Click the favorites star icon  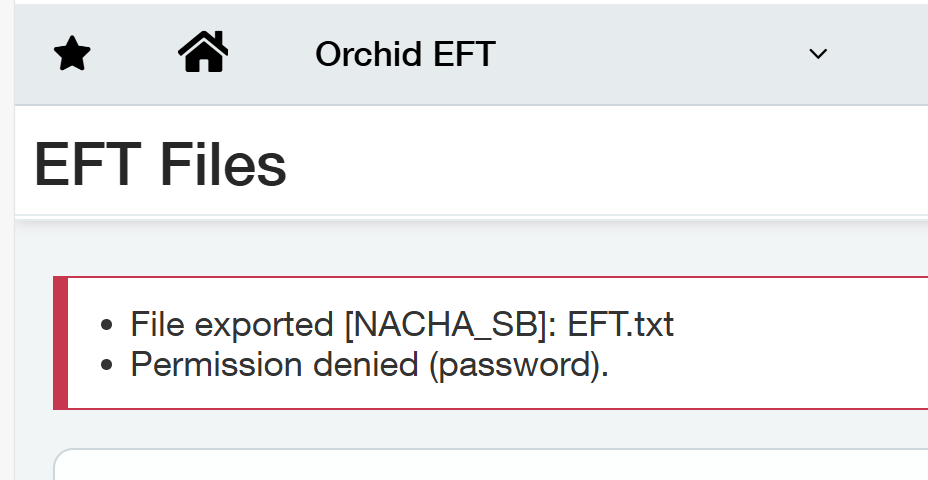coord(72,54)
